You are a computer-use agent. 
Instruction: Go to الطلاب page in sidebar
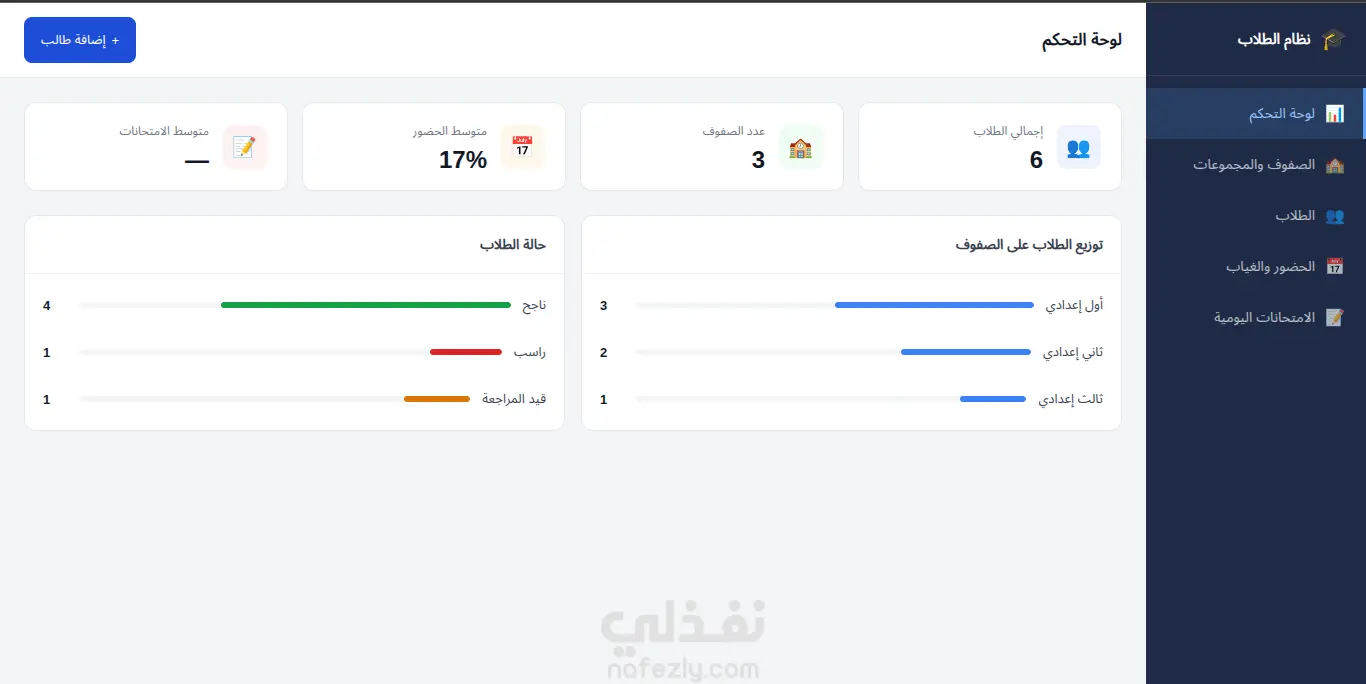(1256, 216)
